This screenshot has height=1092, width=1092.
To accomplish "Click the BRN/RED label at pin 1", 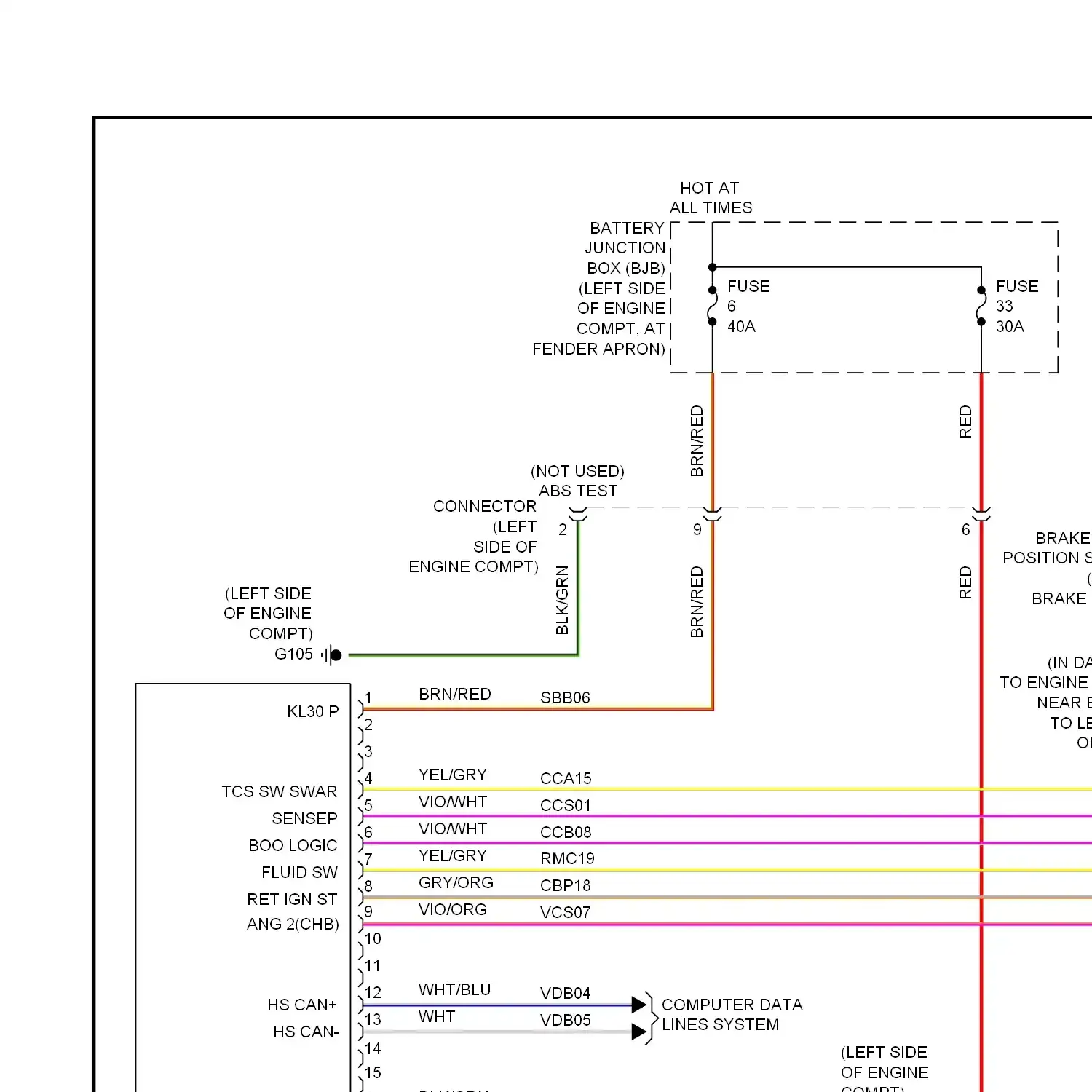I will 455,695.
